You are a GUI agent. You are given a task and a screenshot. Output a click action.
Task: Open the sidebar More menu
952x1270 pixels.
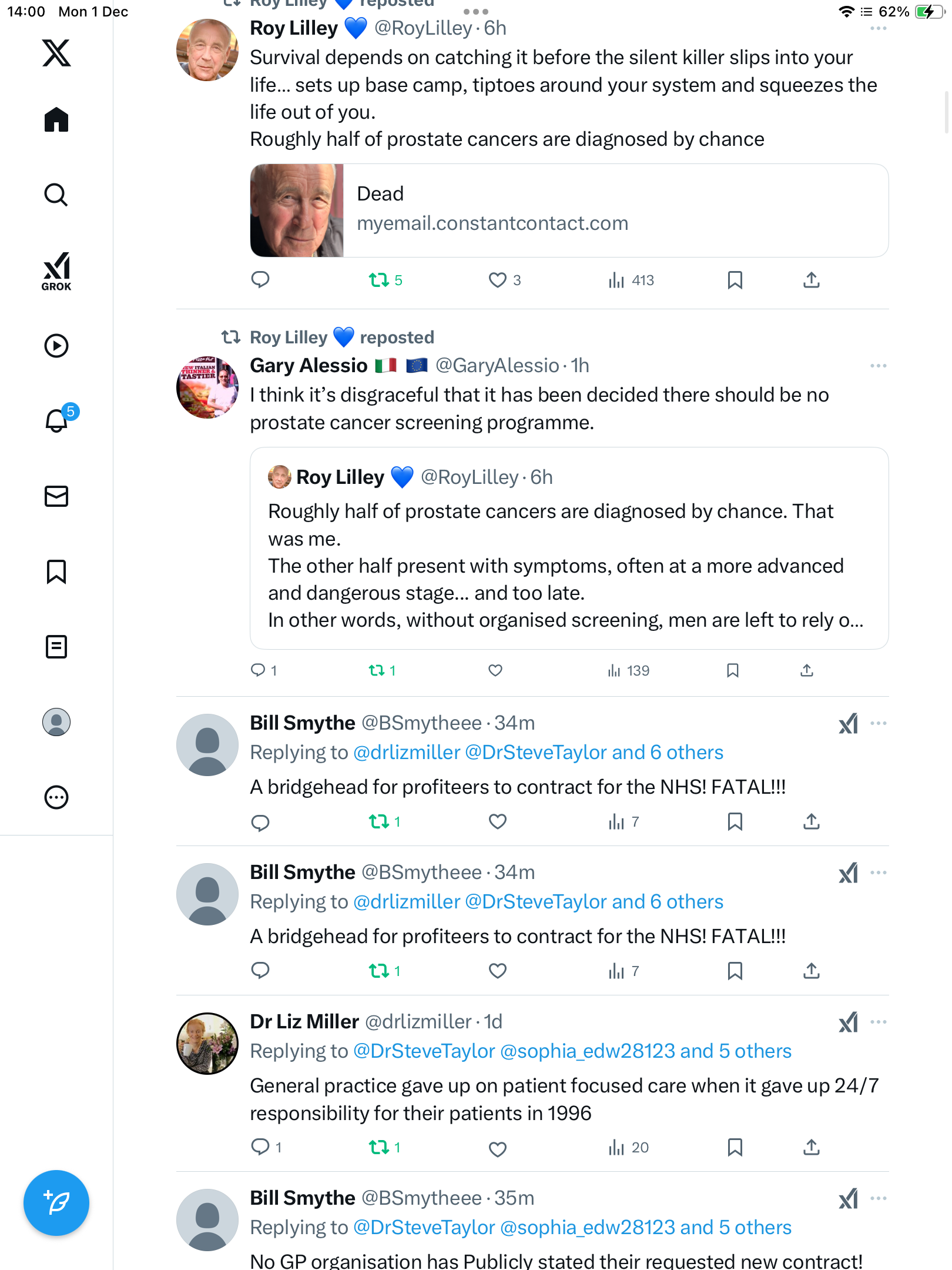(x=56, y=797)
